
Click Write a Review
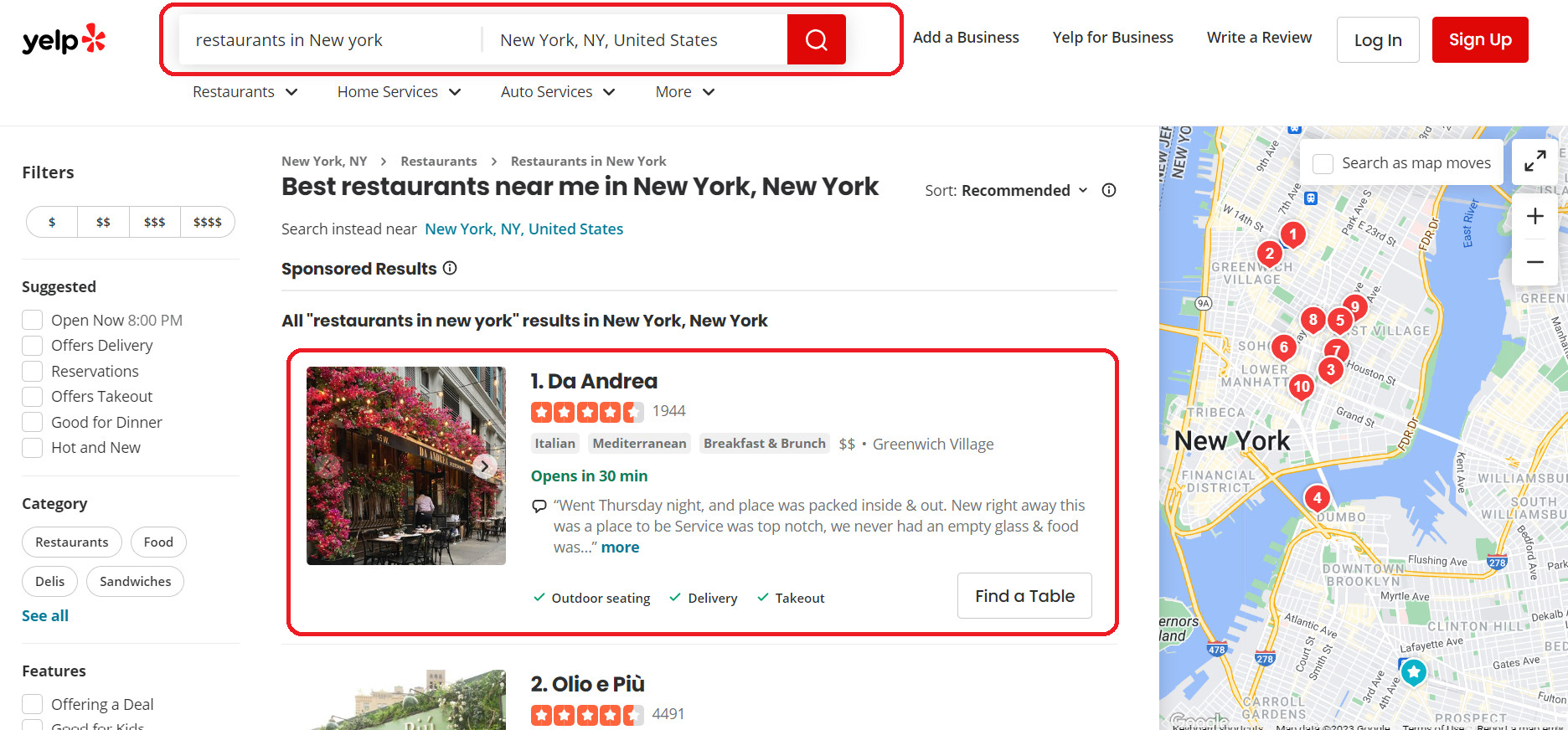1259,38
